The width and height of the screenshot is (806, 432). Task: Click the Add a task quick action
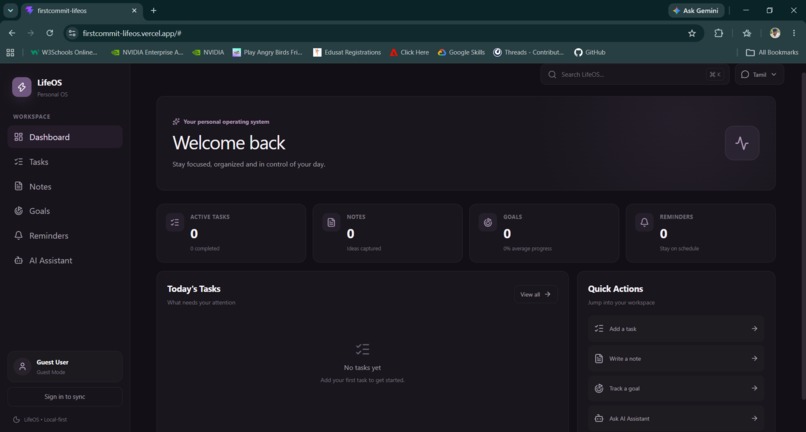(676, 329)
